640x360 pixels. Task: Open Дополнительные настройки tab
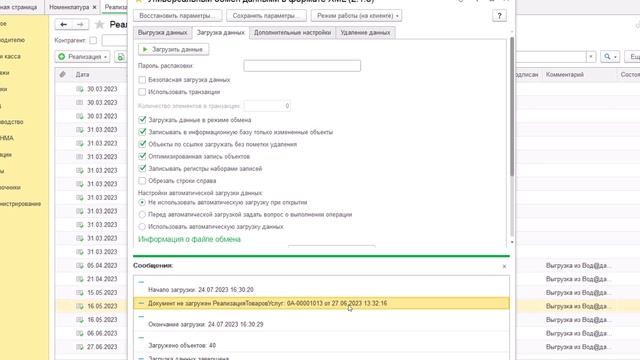coord(292,33)
